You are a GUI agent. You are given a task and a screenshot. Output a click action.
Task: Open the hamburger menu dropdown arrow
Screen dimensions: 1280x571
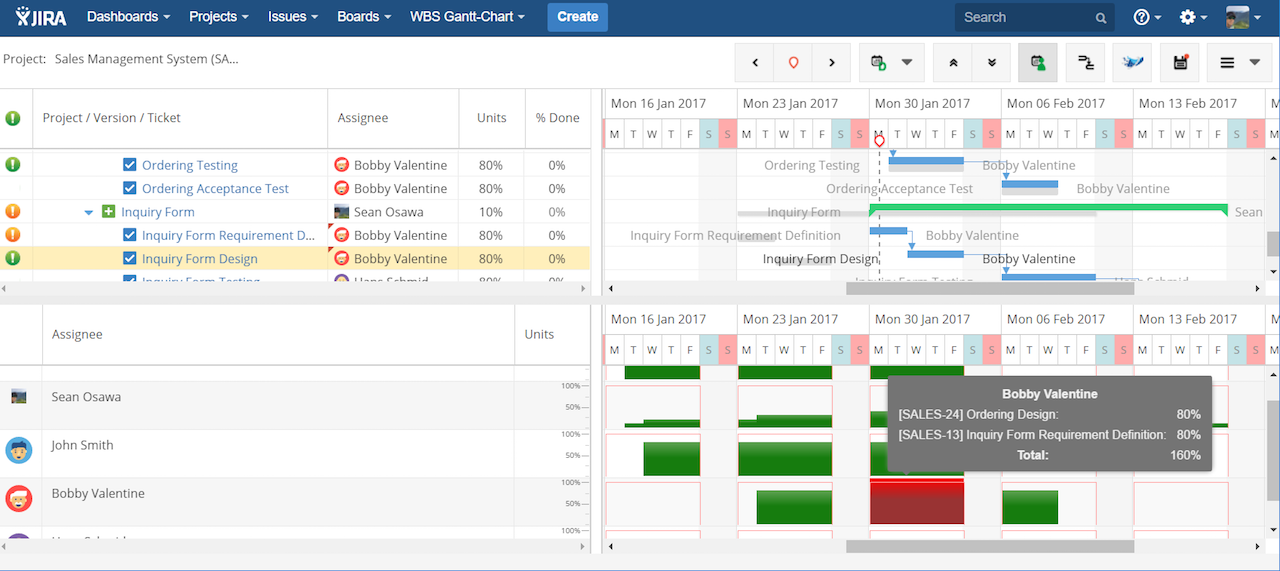coord(1255,63)
